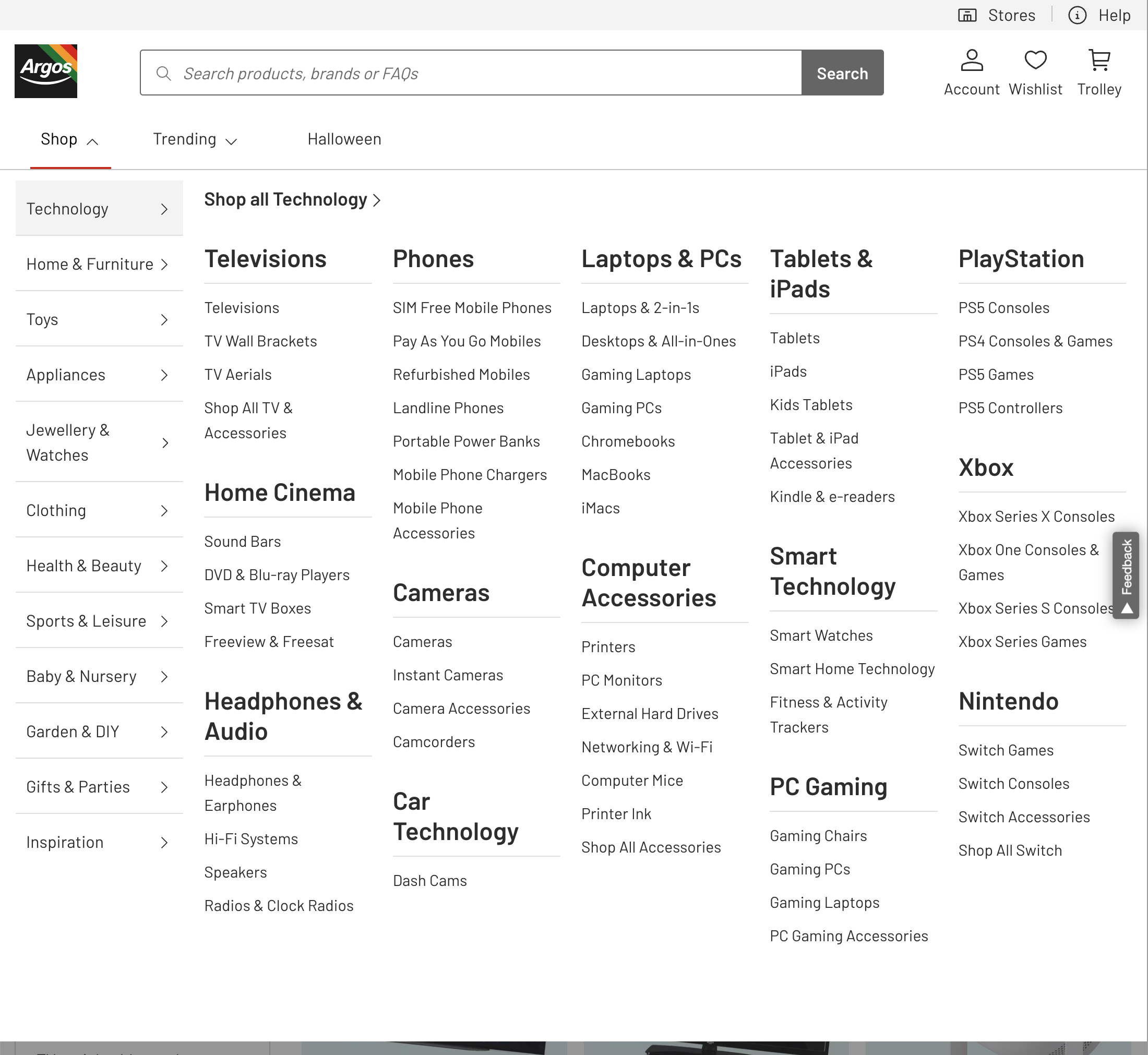Open the Feedback tab on the right edge
This screenshot has width=1148, height=1055.
click(x=1126, y=574)
